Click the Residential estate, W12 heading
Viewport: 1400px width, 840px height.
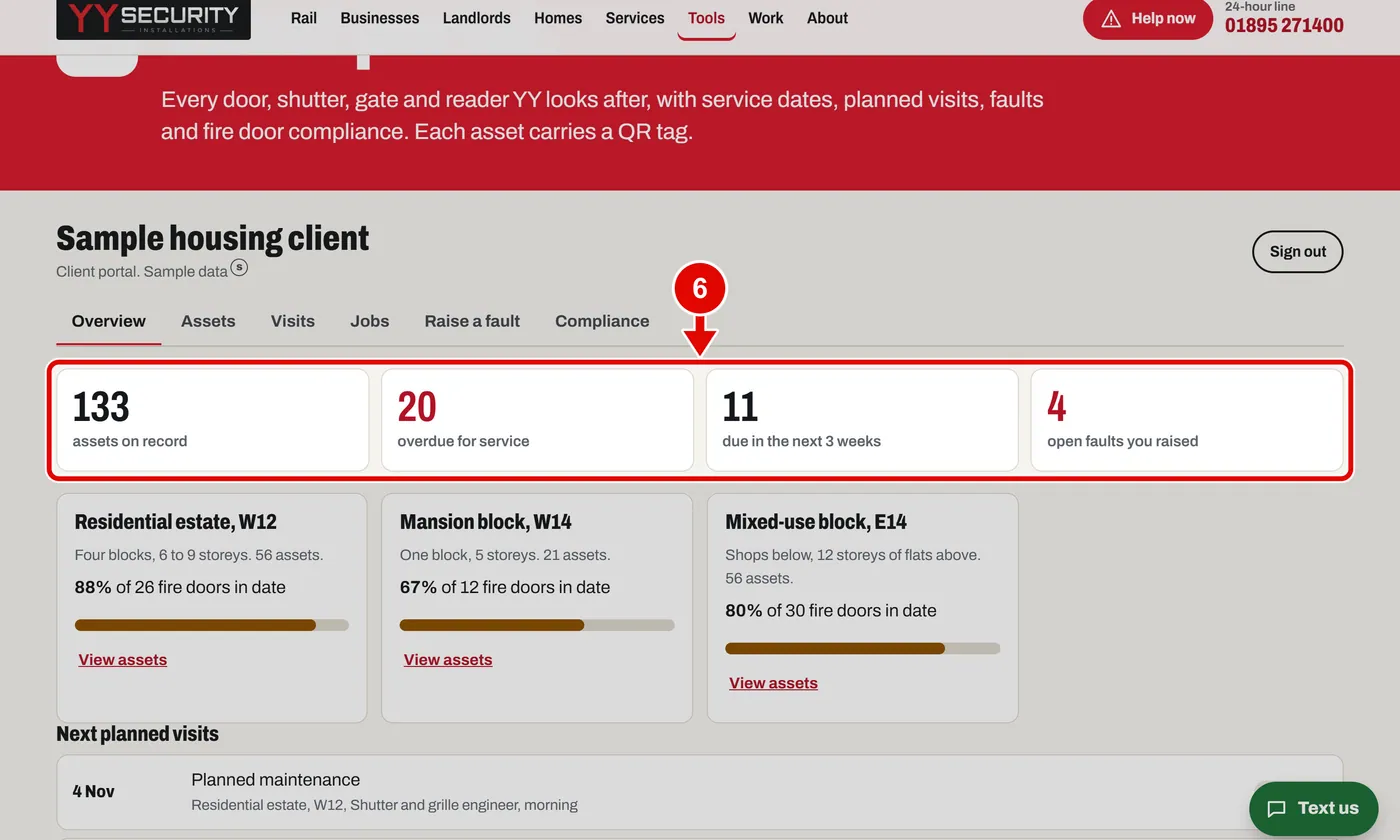click(176, 522)
